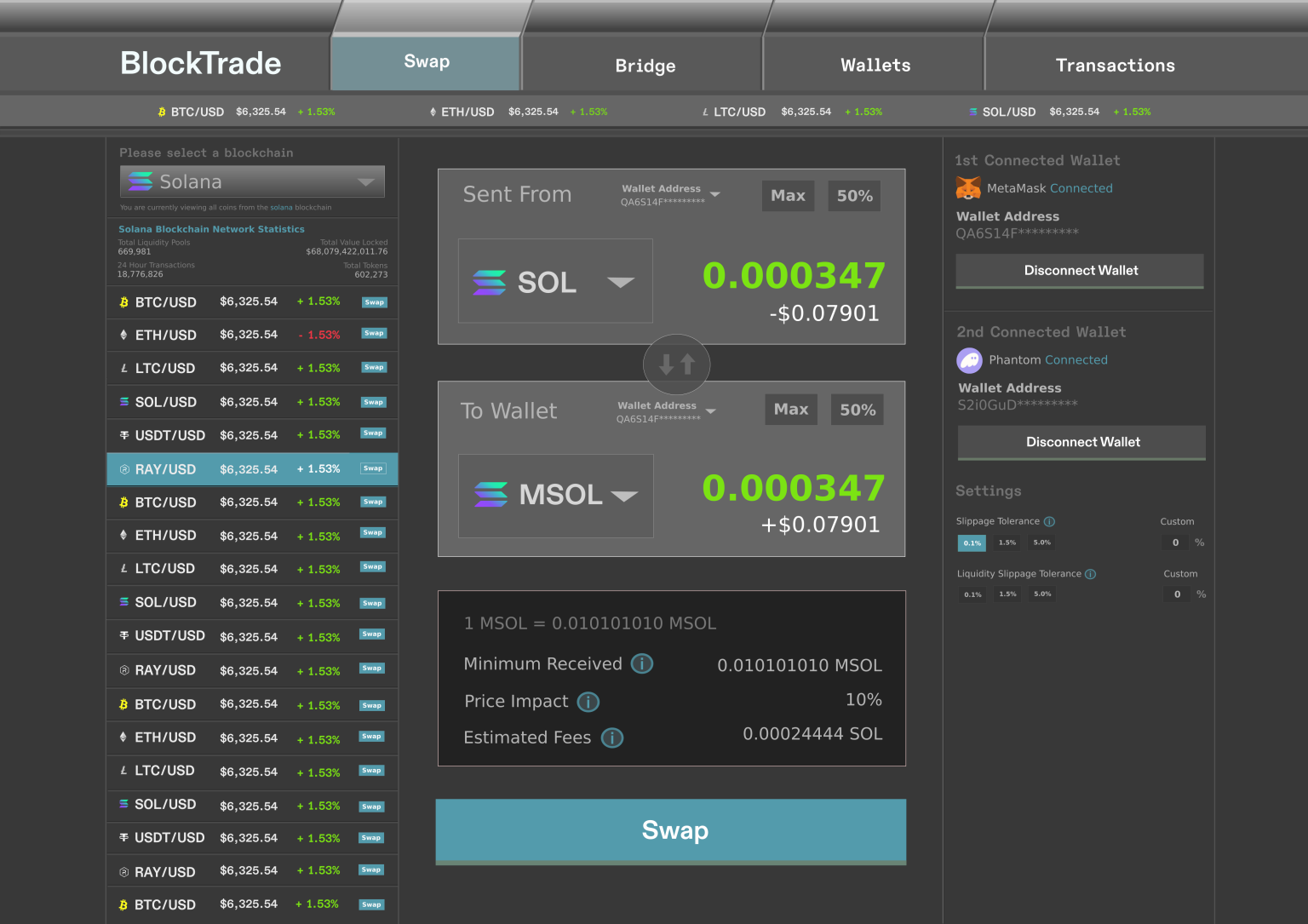1308x924 pixels.
Task: Click the MetaMask fox icon
Action: [968, 188]
